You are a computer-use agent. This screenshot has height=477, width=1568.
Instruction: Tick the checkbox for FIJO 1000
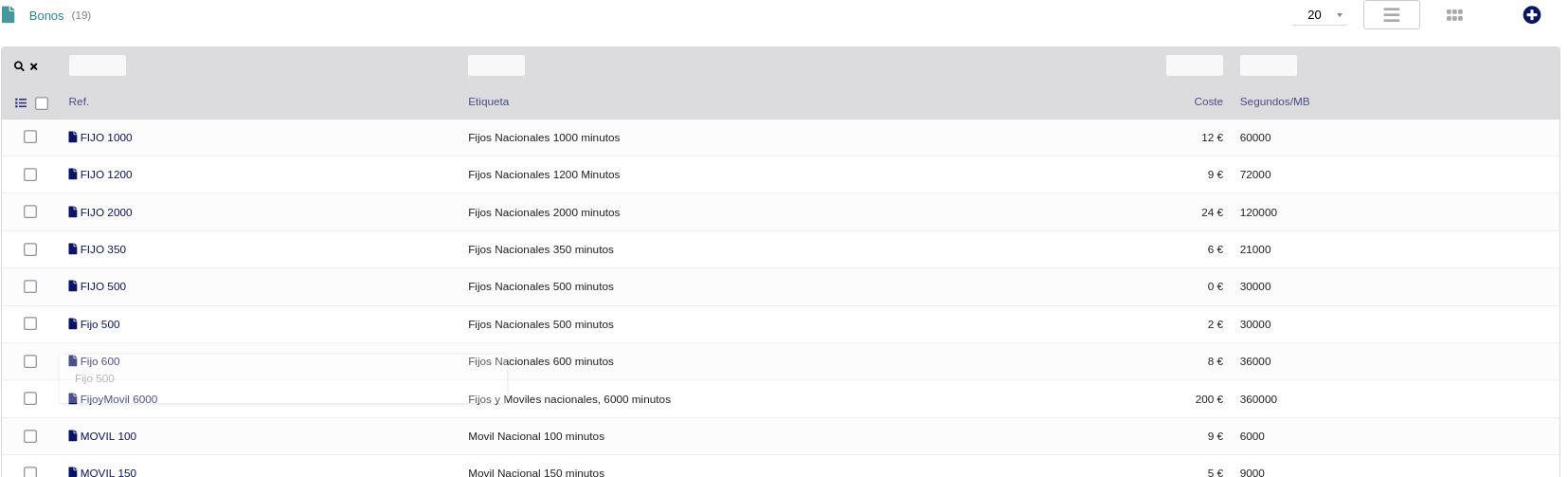tap(30, 138)
